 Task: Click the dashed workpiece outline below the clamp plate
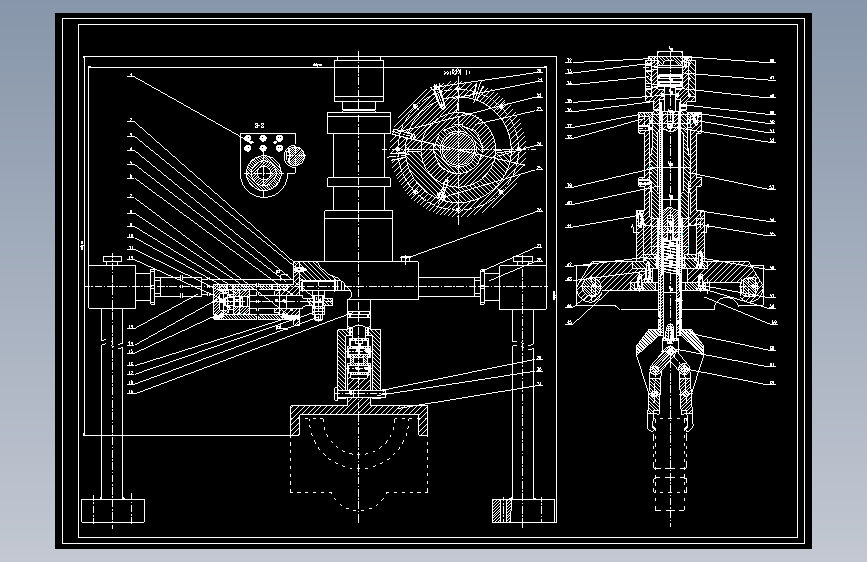coord(359,463)
